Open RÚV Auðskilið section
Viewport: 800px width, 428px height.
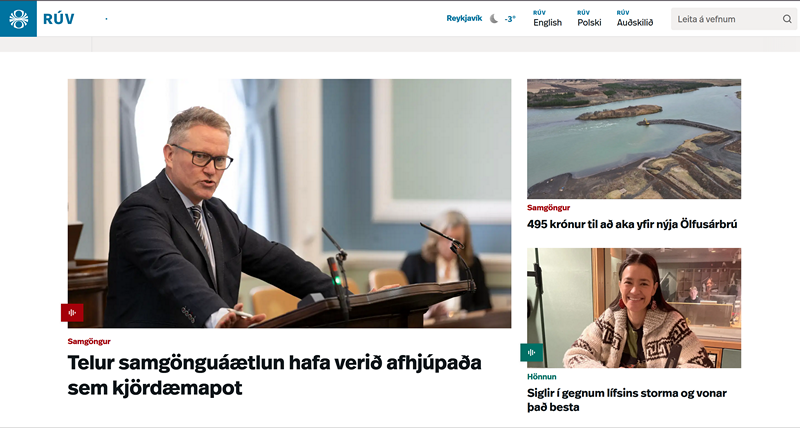635,19
